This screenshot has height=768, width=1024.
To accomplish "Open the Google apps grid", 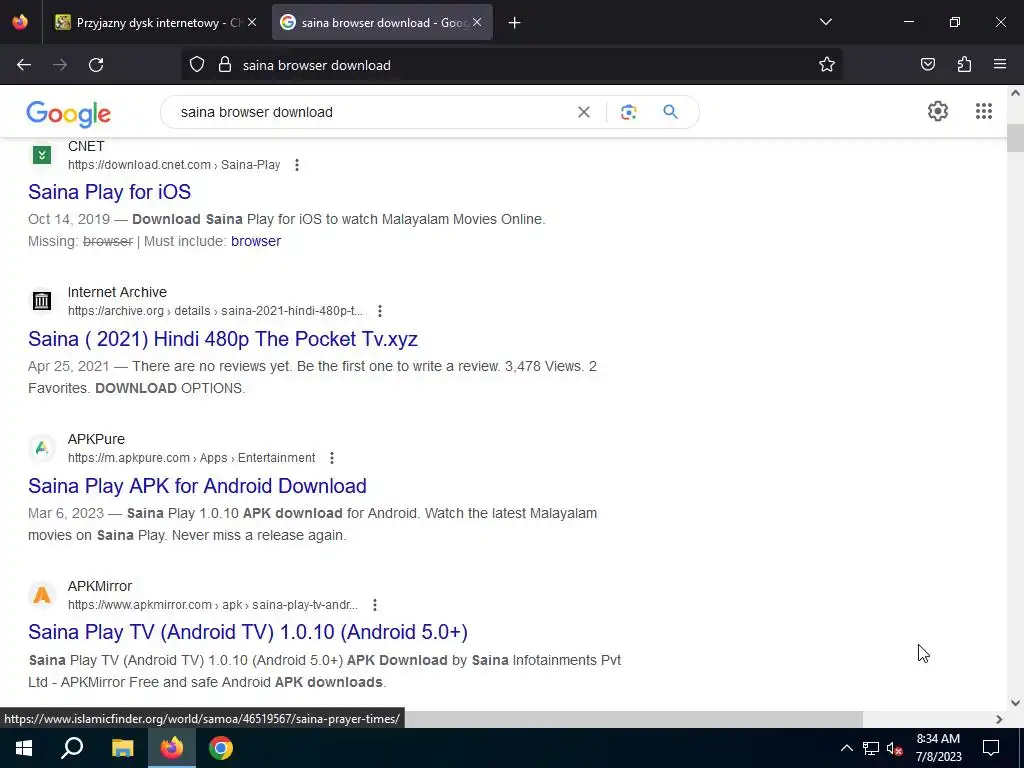I will coord(984,112).
